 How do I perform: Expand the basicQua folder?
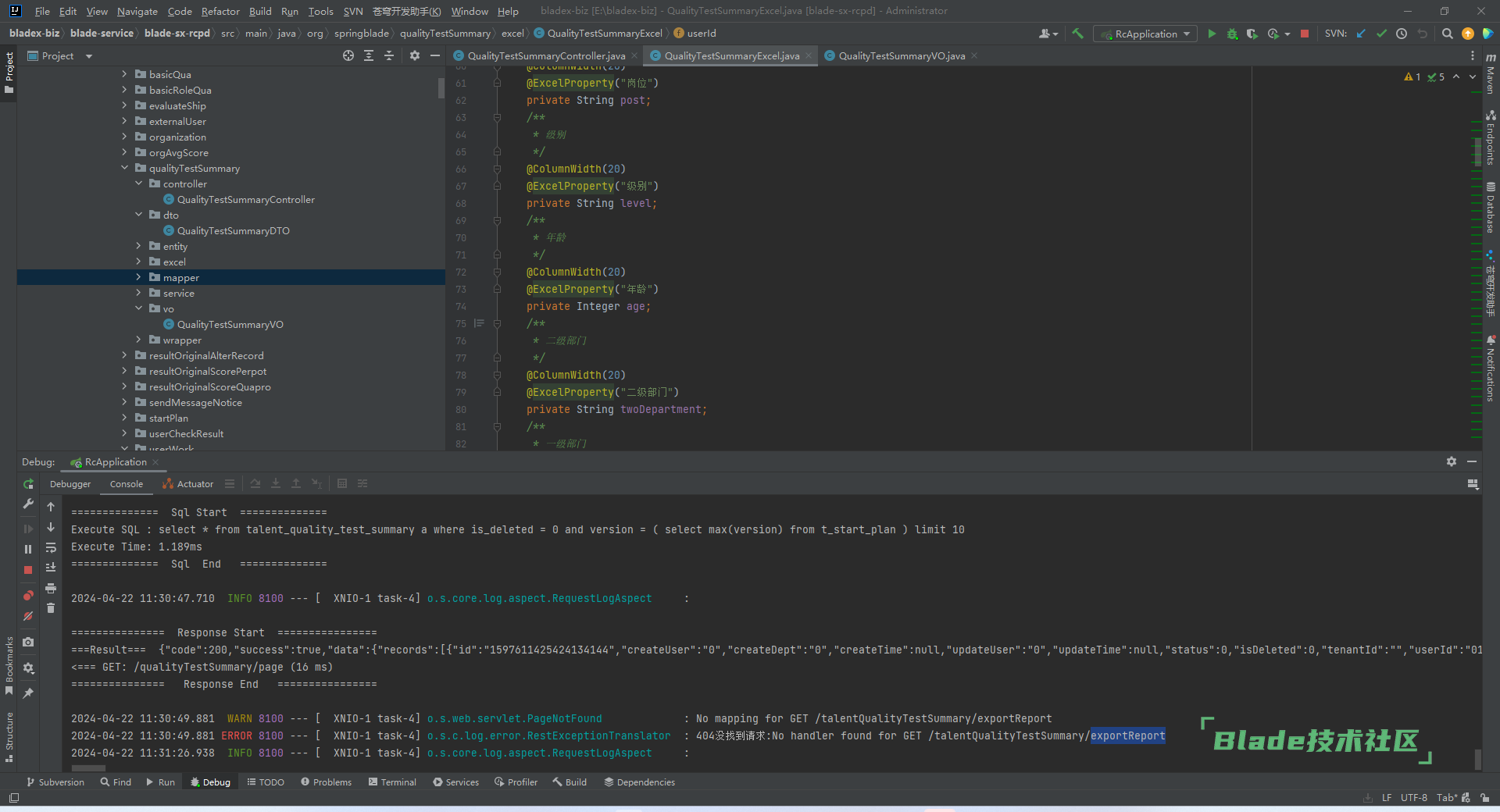(x=125, y=74)
